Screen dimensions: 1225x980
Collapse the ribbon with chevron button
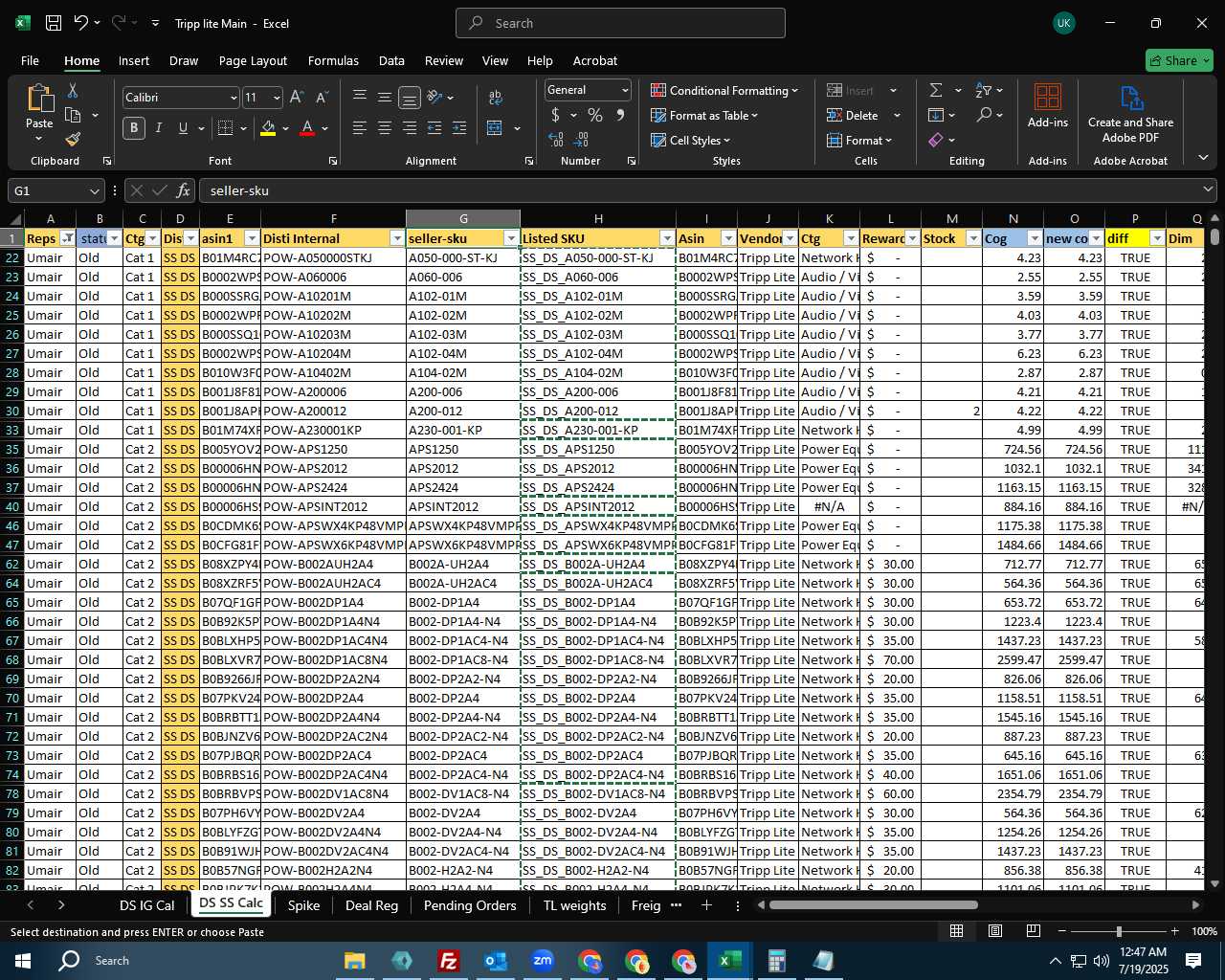click(x=1203, y=158)
